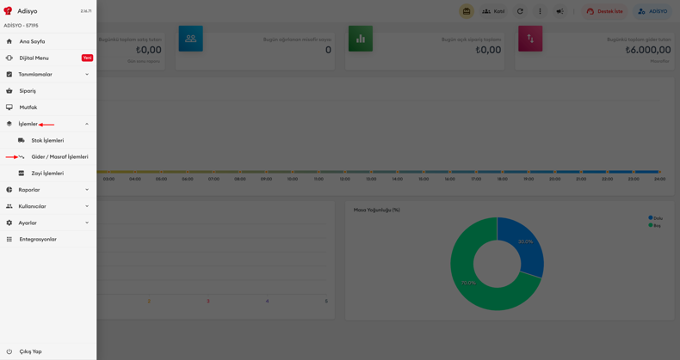This screenshot has height=360, width=680.
Task: Click the Stok İşlemleri truck icon
Action: click(x=21, y=141)
